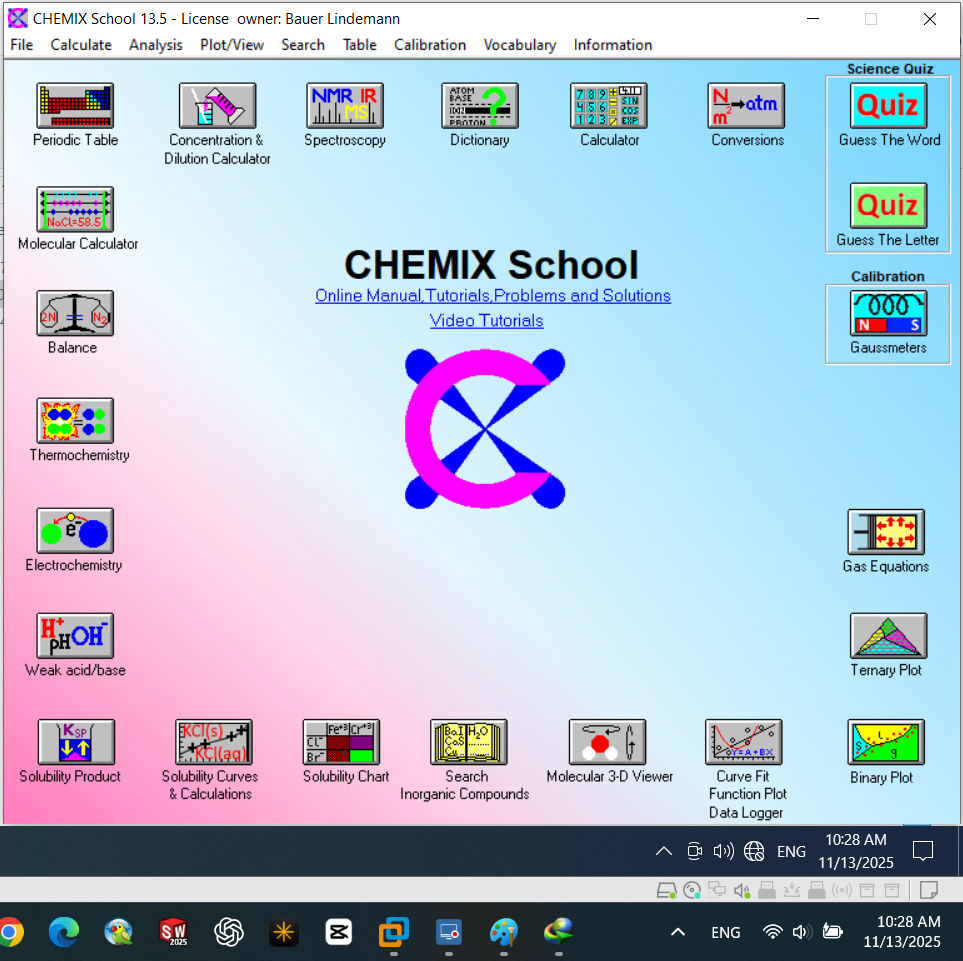This screenshot has height=961, width=963.
Task: Show hidden icons in the bottom taskbar
Action: (x=678, y=933)
